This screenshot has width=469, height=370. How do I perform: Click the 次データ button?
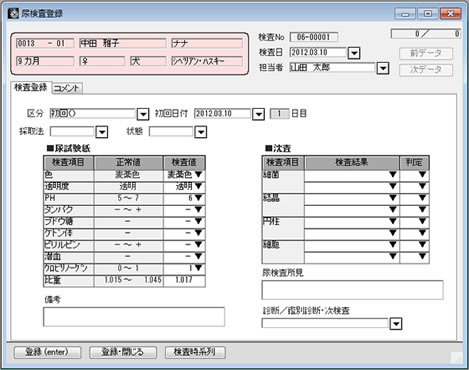point(426,70)
